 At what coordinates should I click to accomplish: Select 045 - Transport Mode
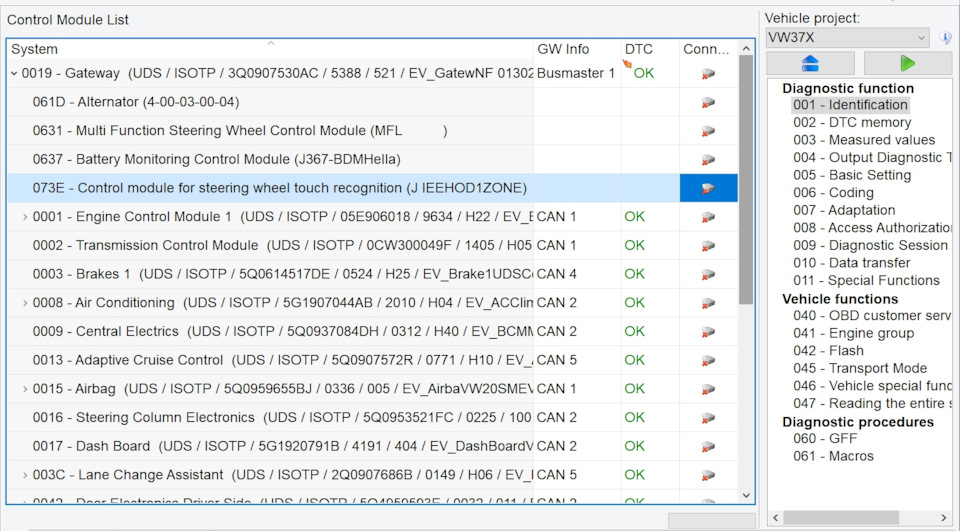(860, 369)
